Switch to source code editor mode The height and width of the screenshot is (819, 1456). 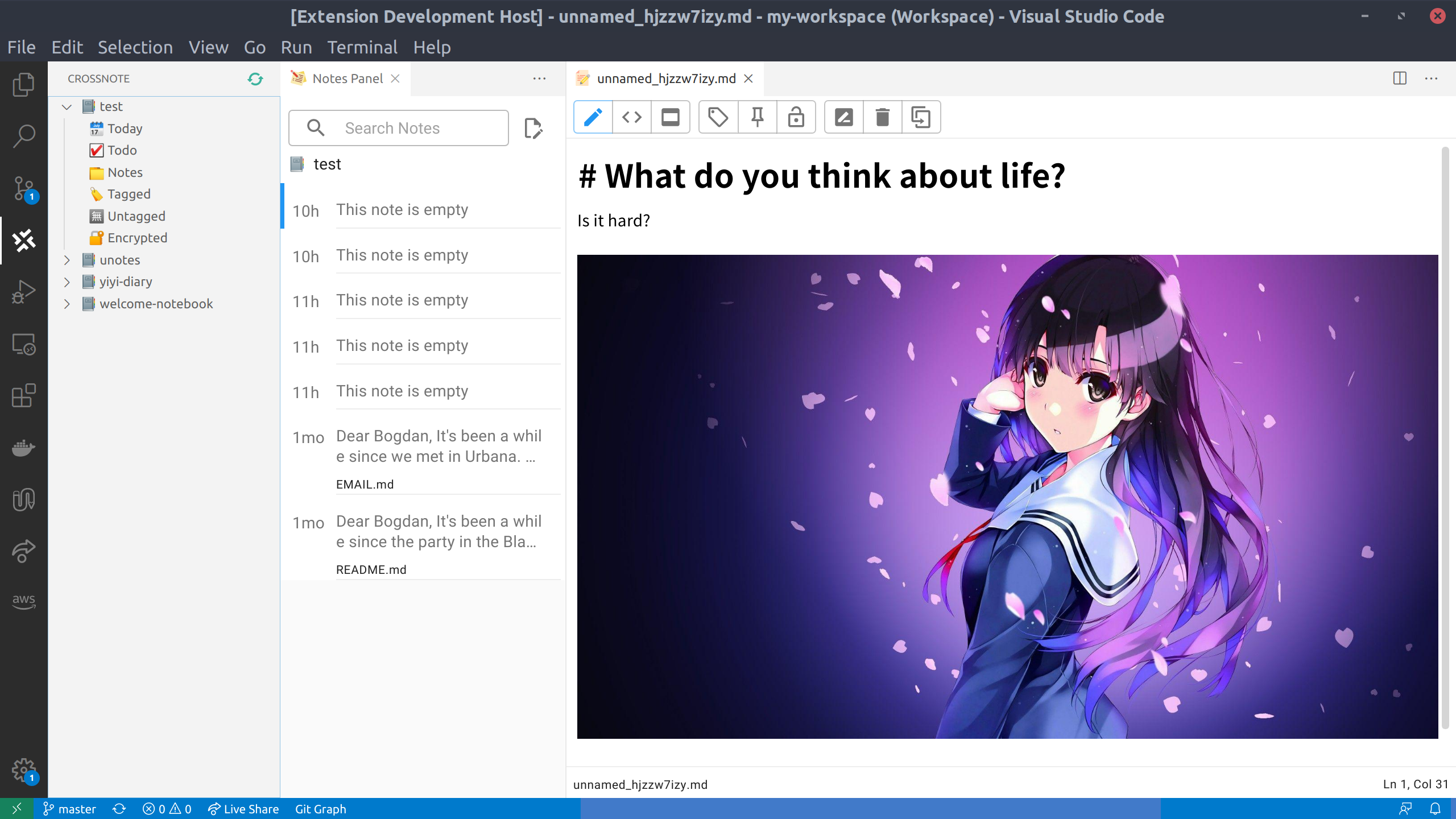point(632,117)
